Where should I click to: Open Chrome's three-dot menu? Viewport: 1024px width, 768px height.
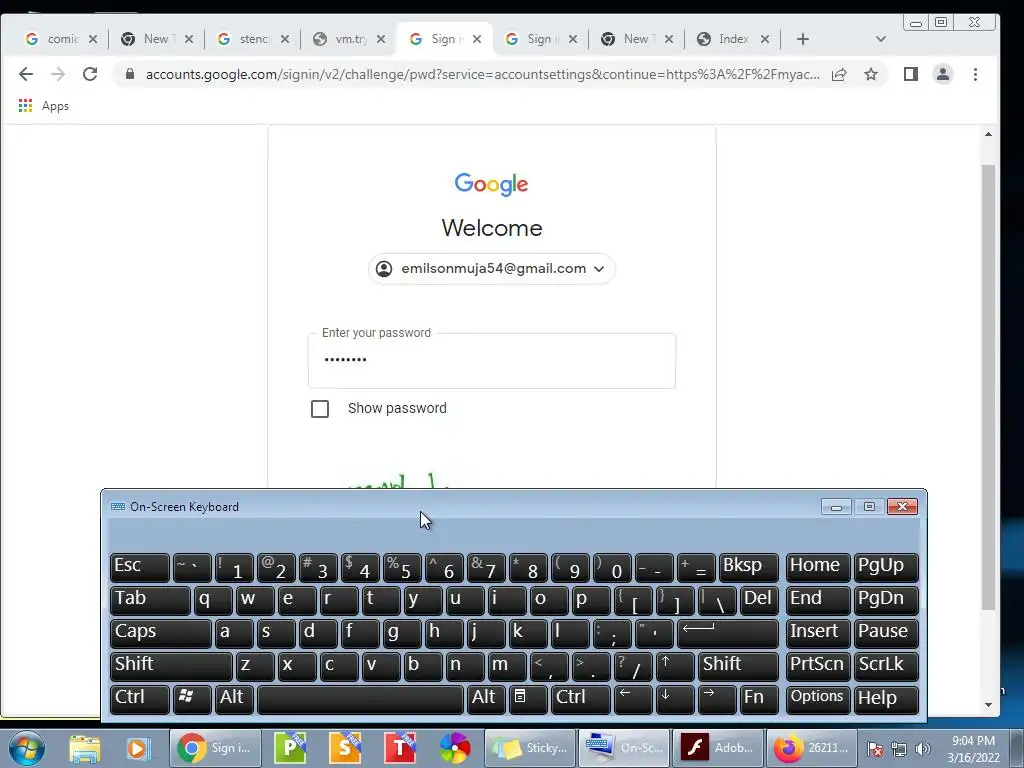point(975,74)
